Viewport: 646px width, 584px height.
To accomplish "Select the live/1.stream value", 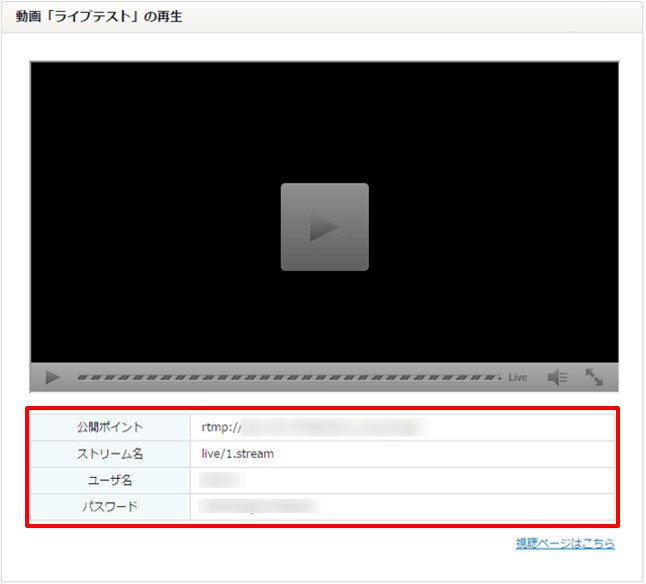I will 237,453.
